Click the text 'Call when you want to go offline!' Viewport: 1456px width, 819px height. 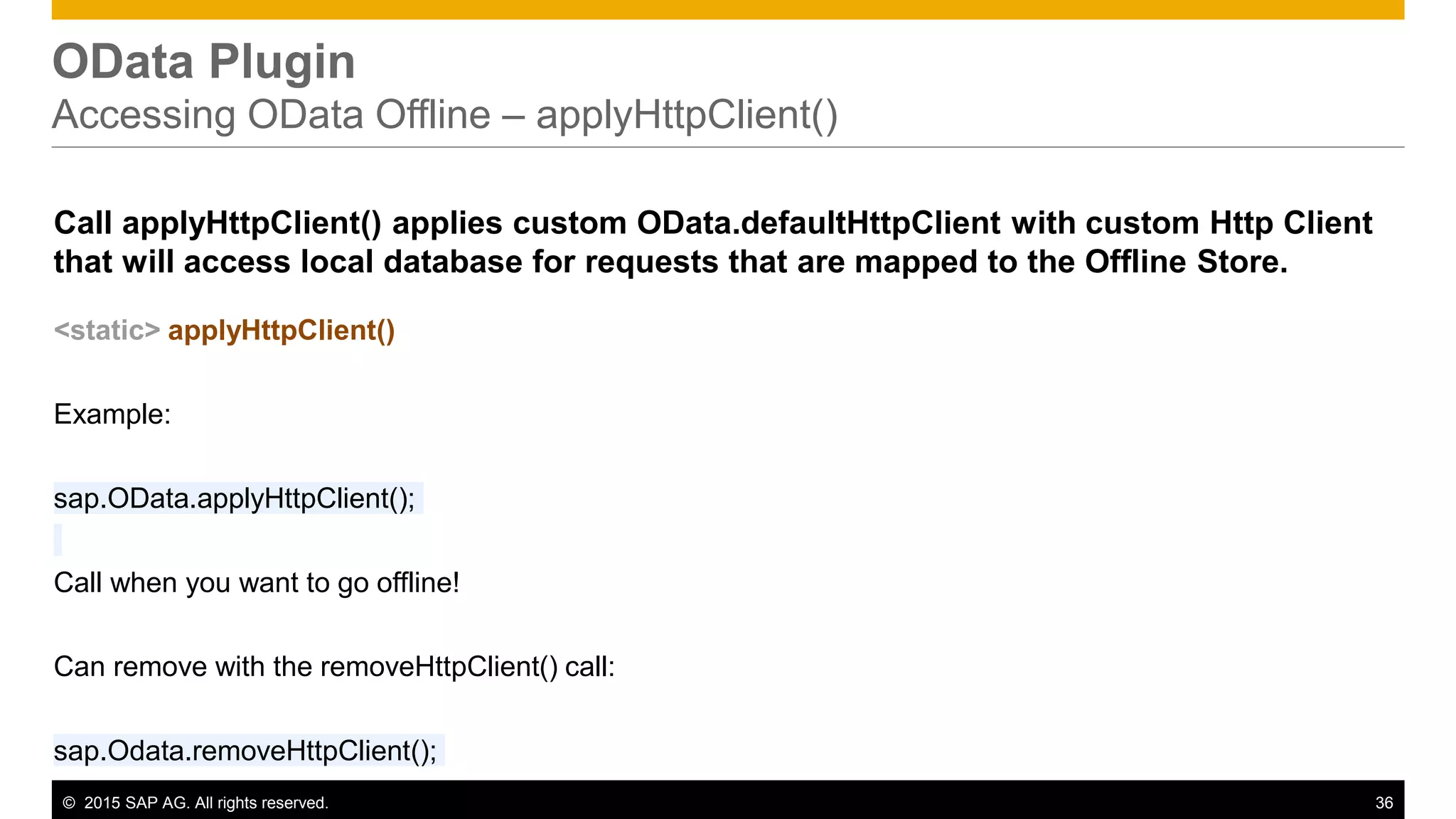257,583
